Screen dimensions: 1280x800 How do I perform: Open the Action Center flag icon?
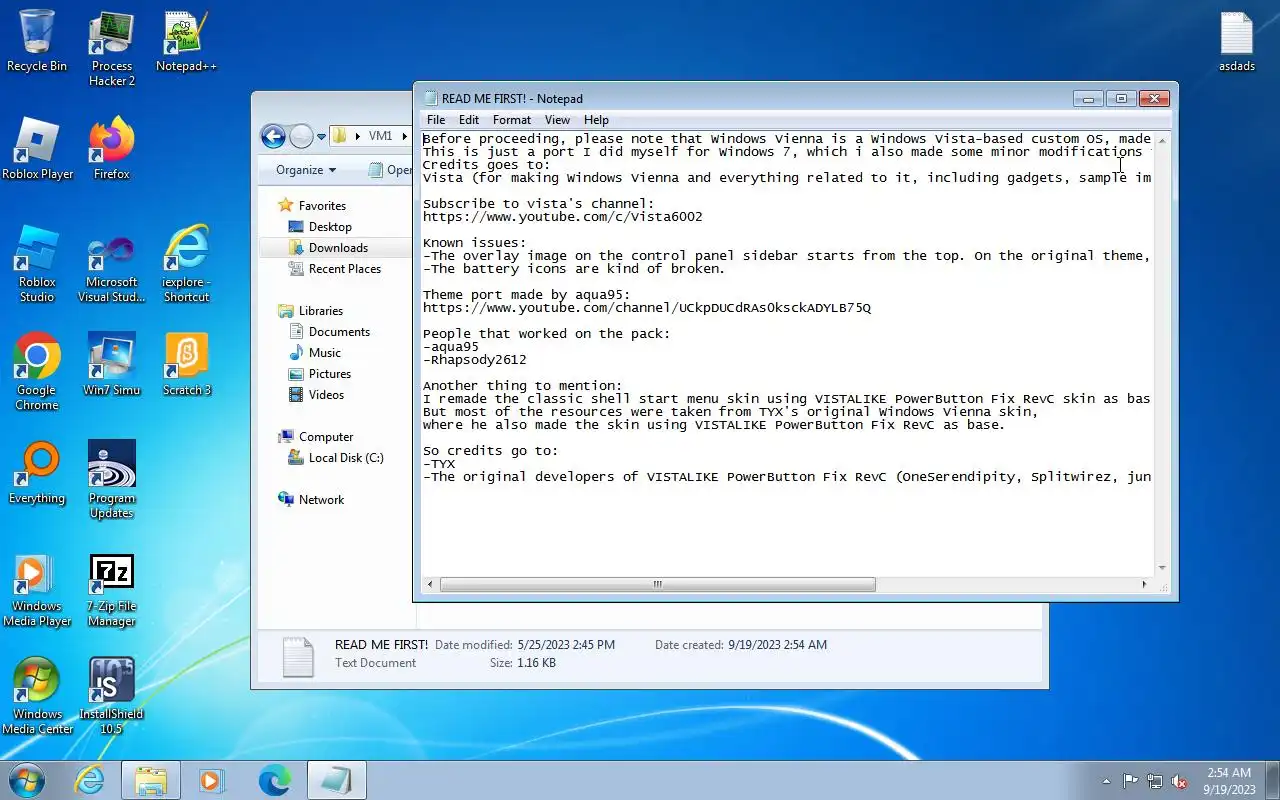tap(1130, 781)
